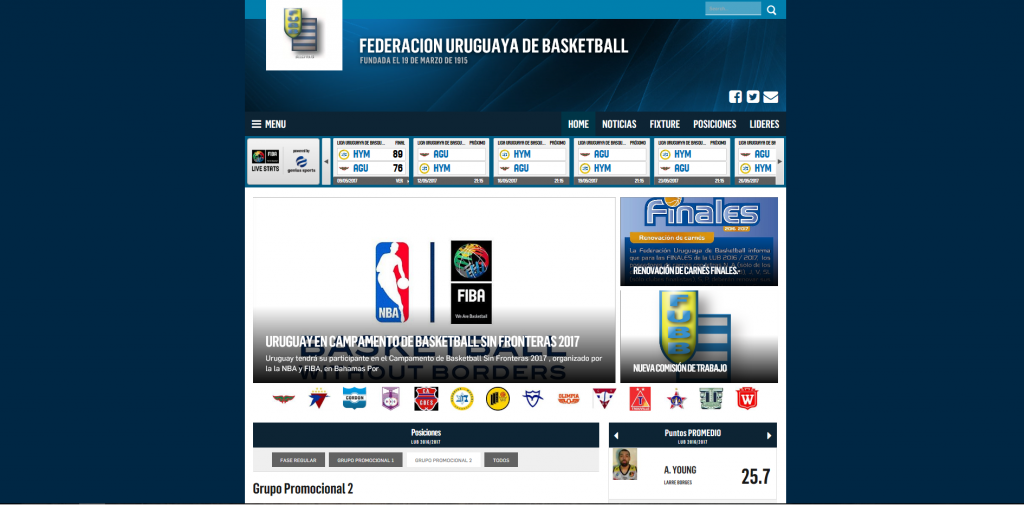Open the FUBB Facebook page icon
This screenshot has width=1024, height=506.
[735, 97]
